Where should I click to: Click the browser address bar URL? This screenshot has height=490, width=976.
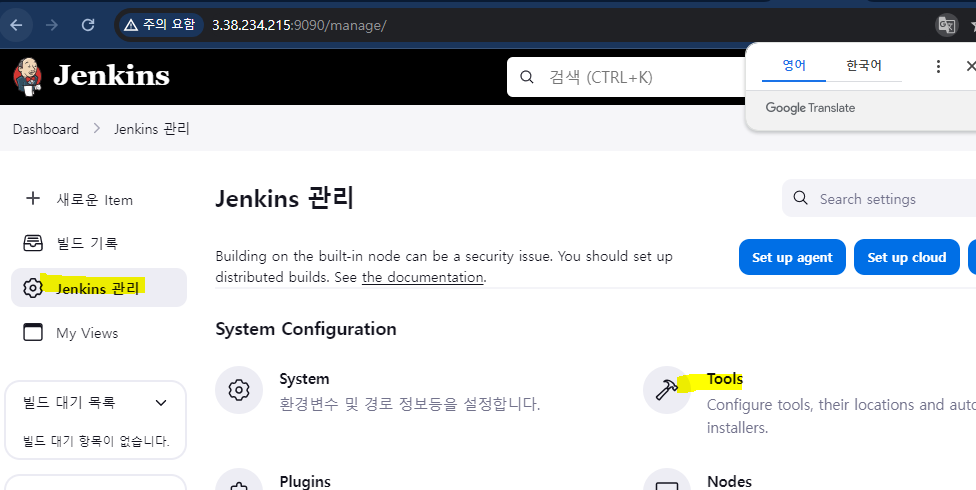[299, 25]
